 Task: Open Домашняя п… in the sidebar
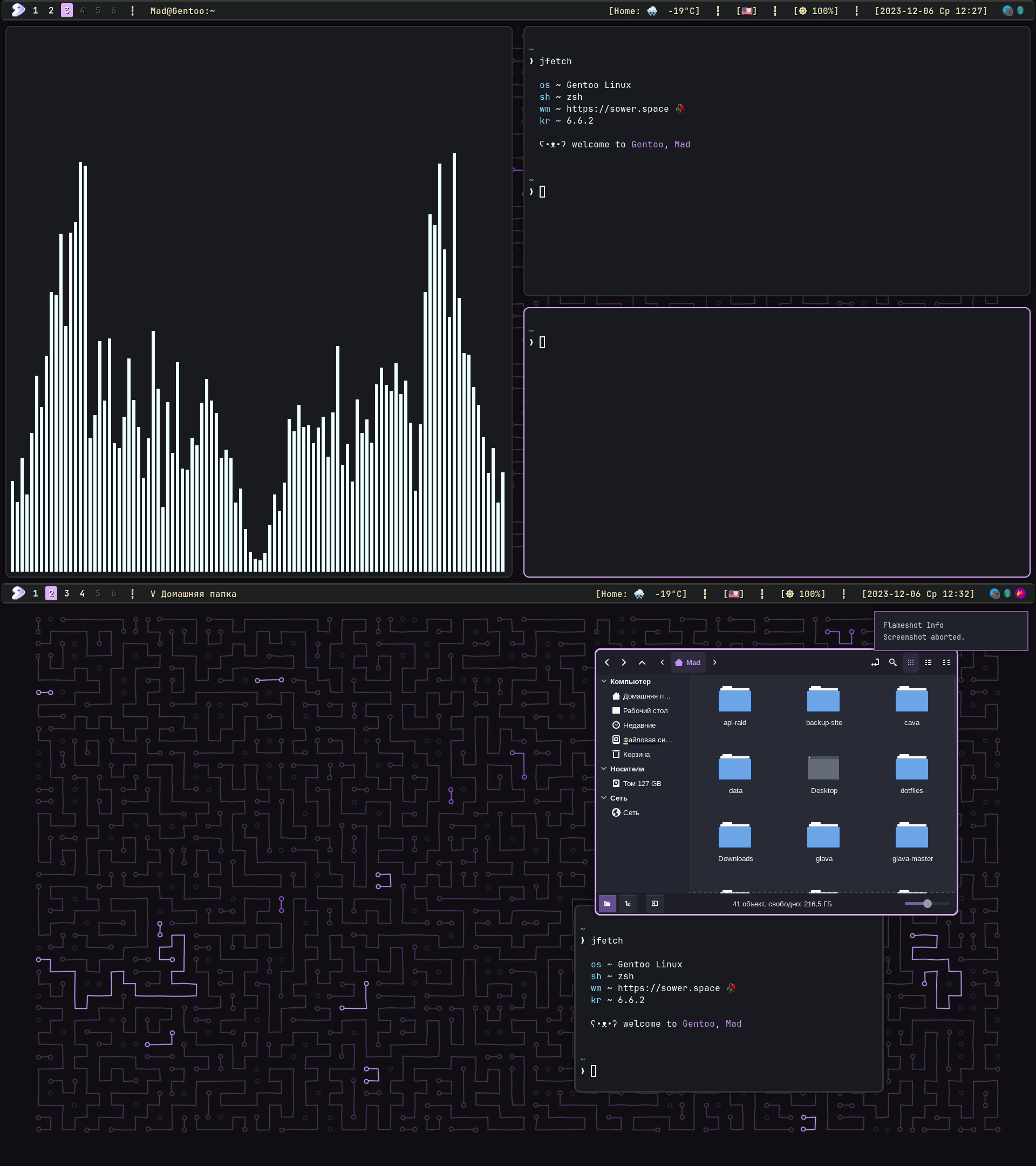[x=642, y=696]
